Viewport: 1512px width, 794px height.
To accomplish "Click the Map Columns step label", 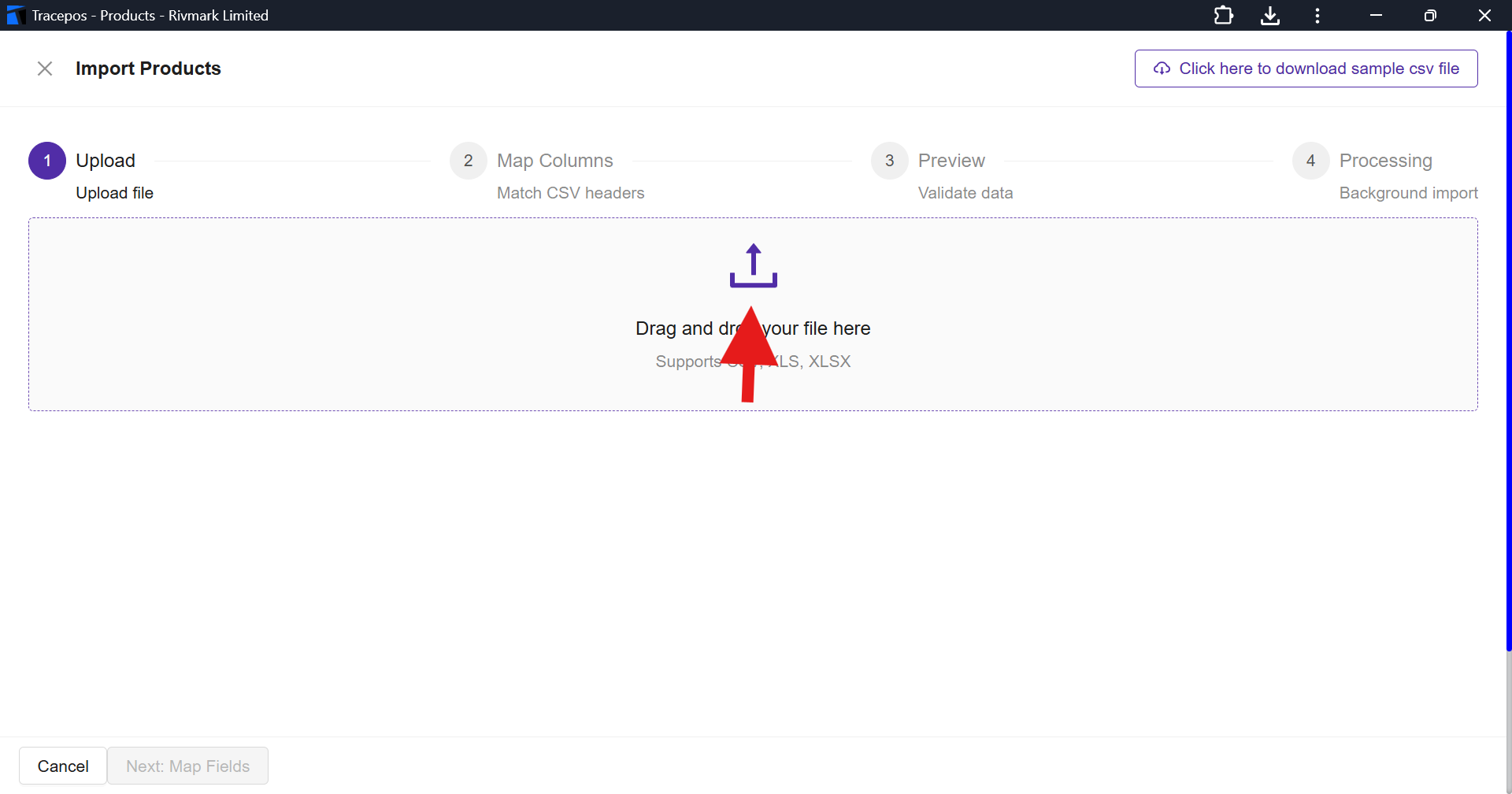I will point(555,161).
